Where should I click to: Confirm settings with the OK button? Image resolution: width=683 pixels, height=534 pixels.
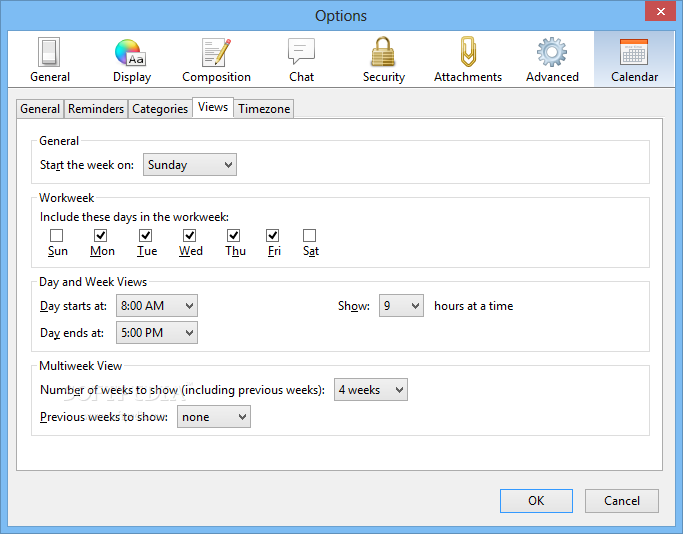click(x=536, y=501)
